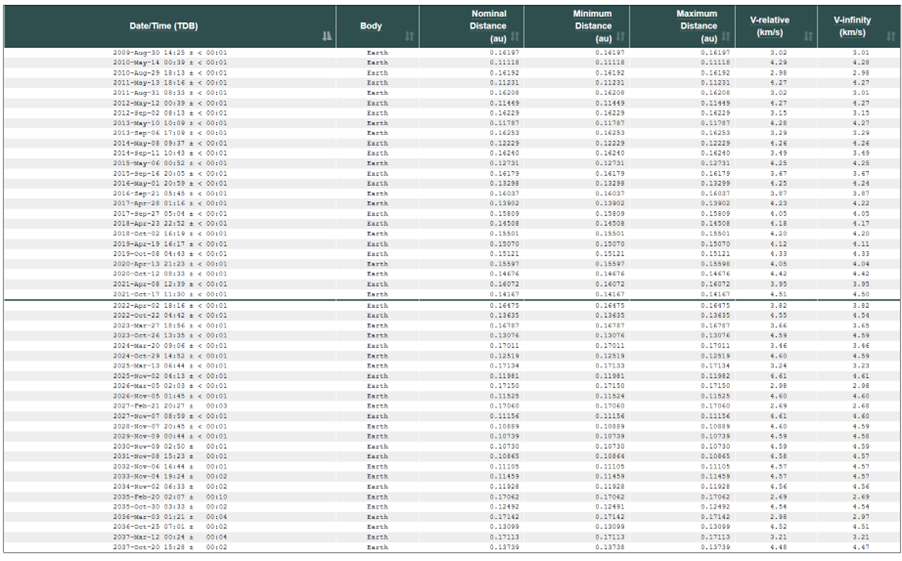The height and width of the screenshot is (561, 902).
Task: Select V-infinity value in the 2021-Oct-17 row
Action: pos(860,294)
